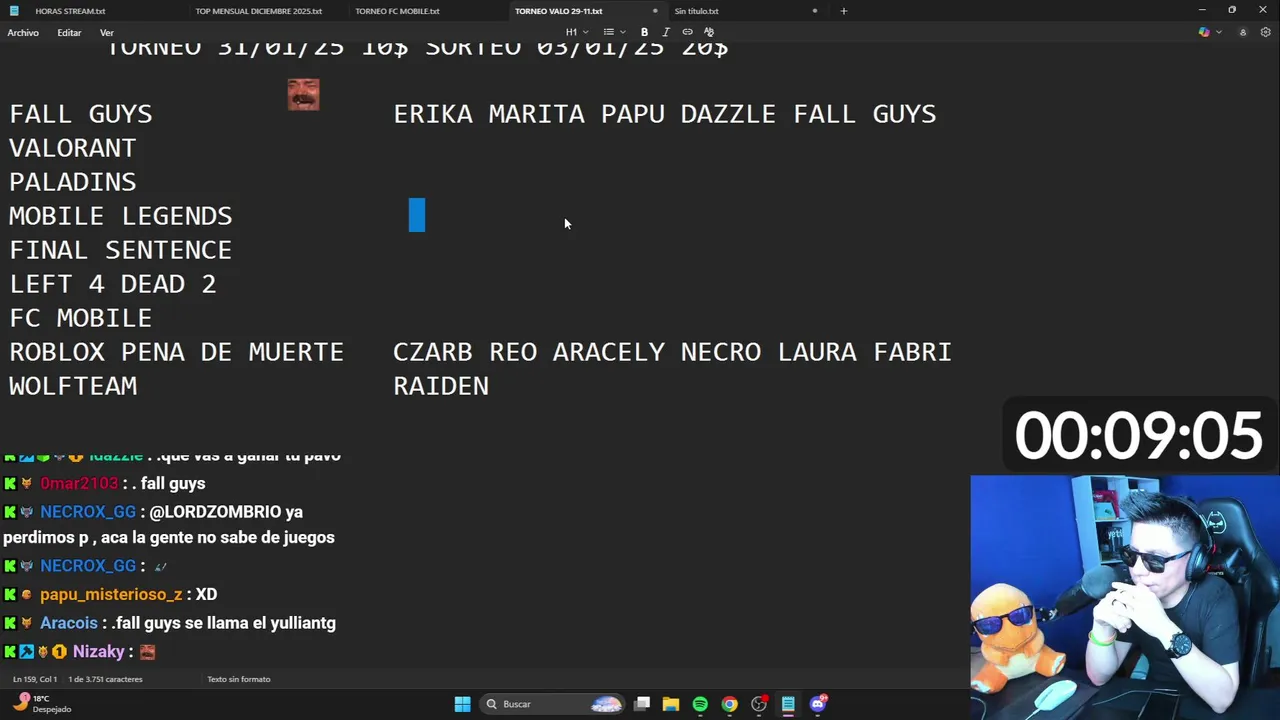Open the Ver menu
1280x720 pixels.
coord(107,32)
